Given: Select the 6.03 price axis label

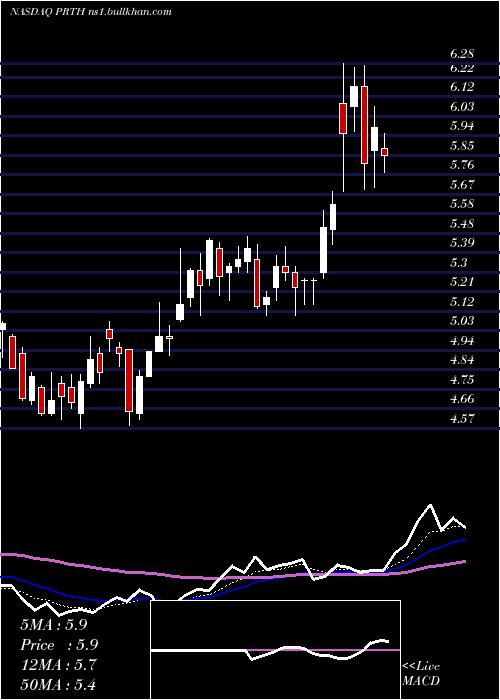Looking at the screenshot, I should (x=462, y=107).
